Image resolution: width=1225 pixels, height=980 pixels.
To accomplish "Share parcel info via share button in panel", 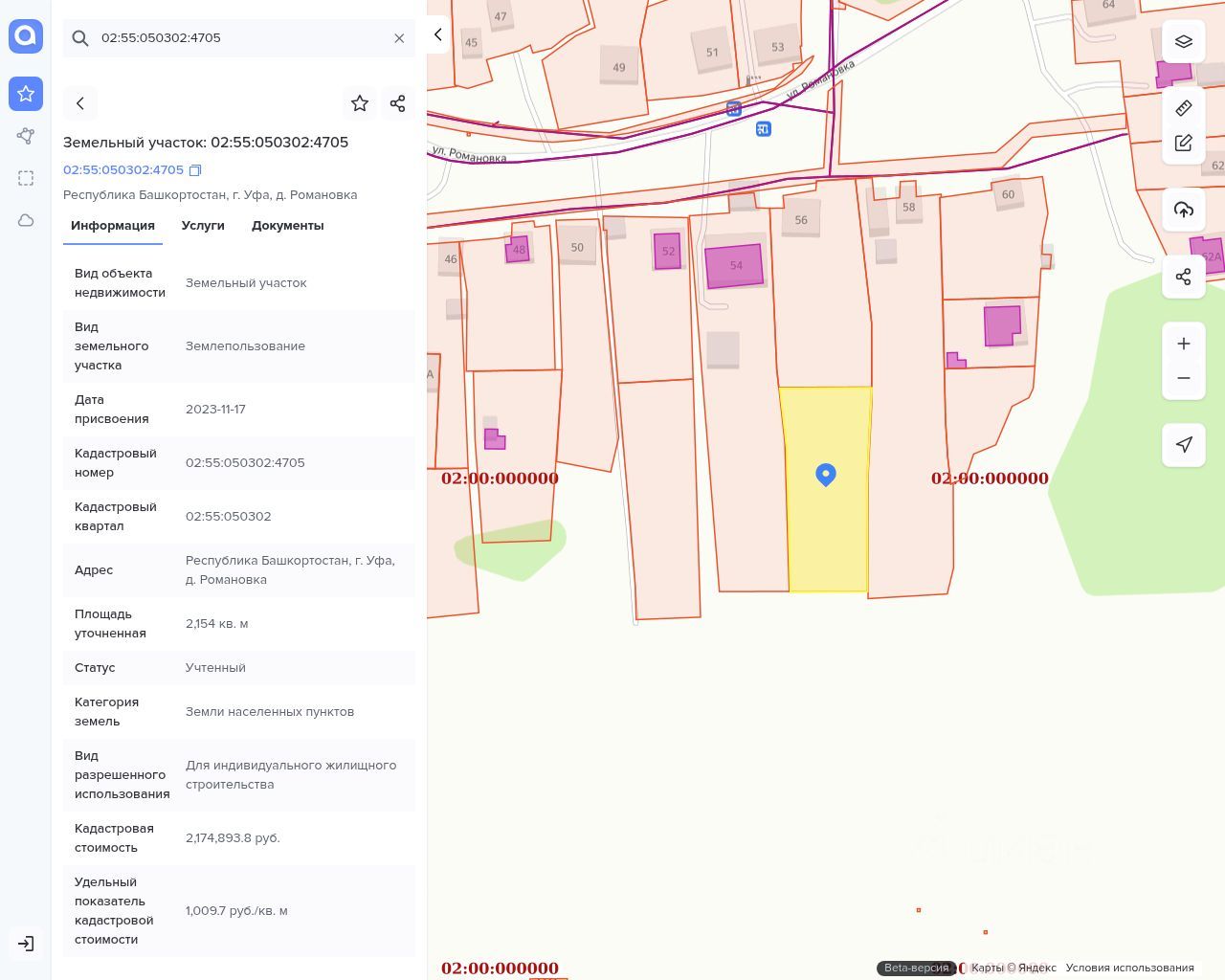I will click(x=398, y=103).
